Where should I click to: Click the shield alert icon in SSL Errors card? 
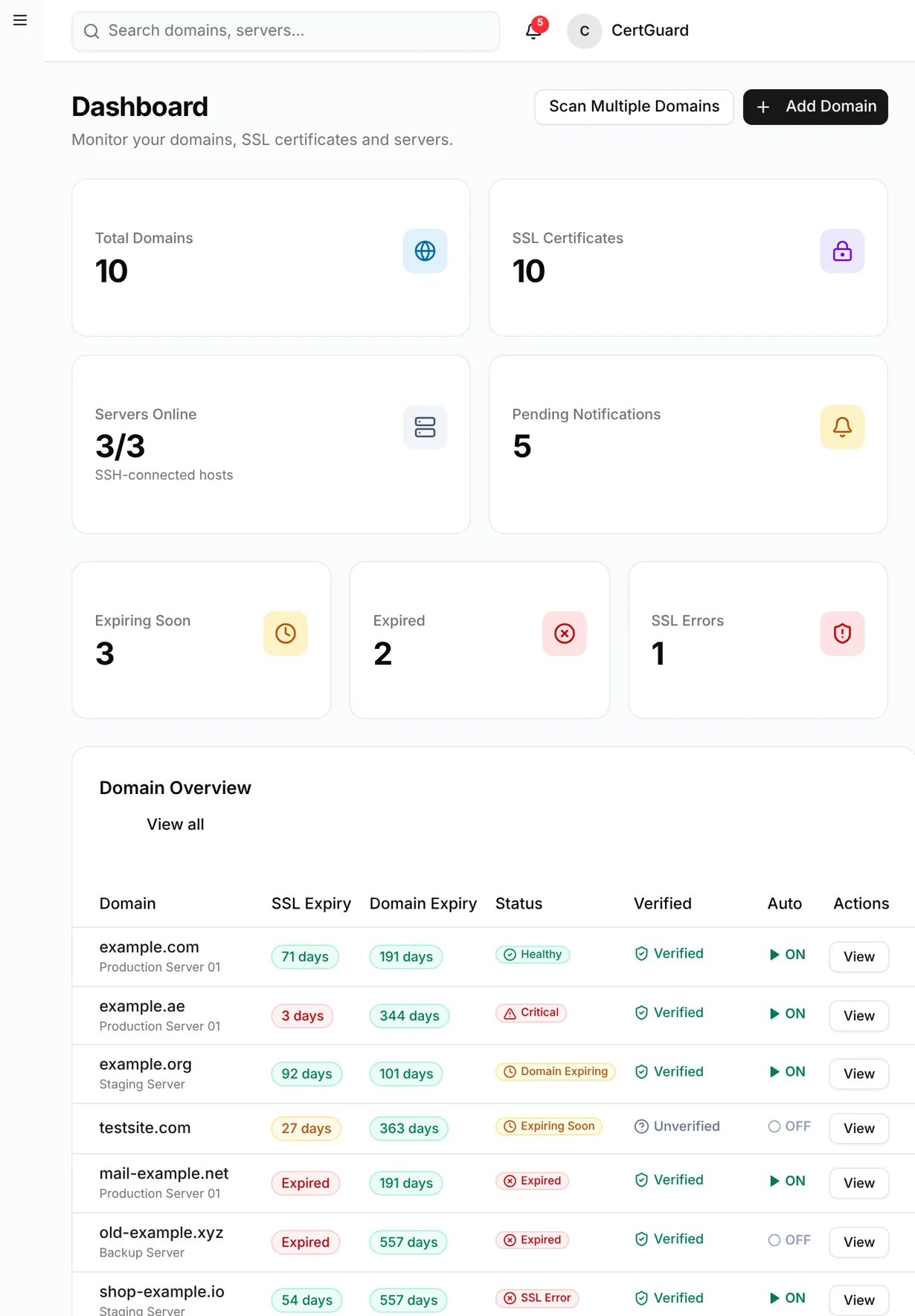tap(842, 633)
